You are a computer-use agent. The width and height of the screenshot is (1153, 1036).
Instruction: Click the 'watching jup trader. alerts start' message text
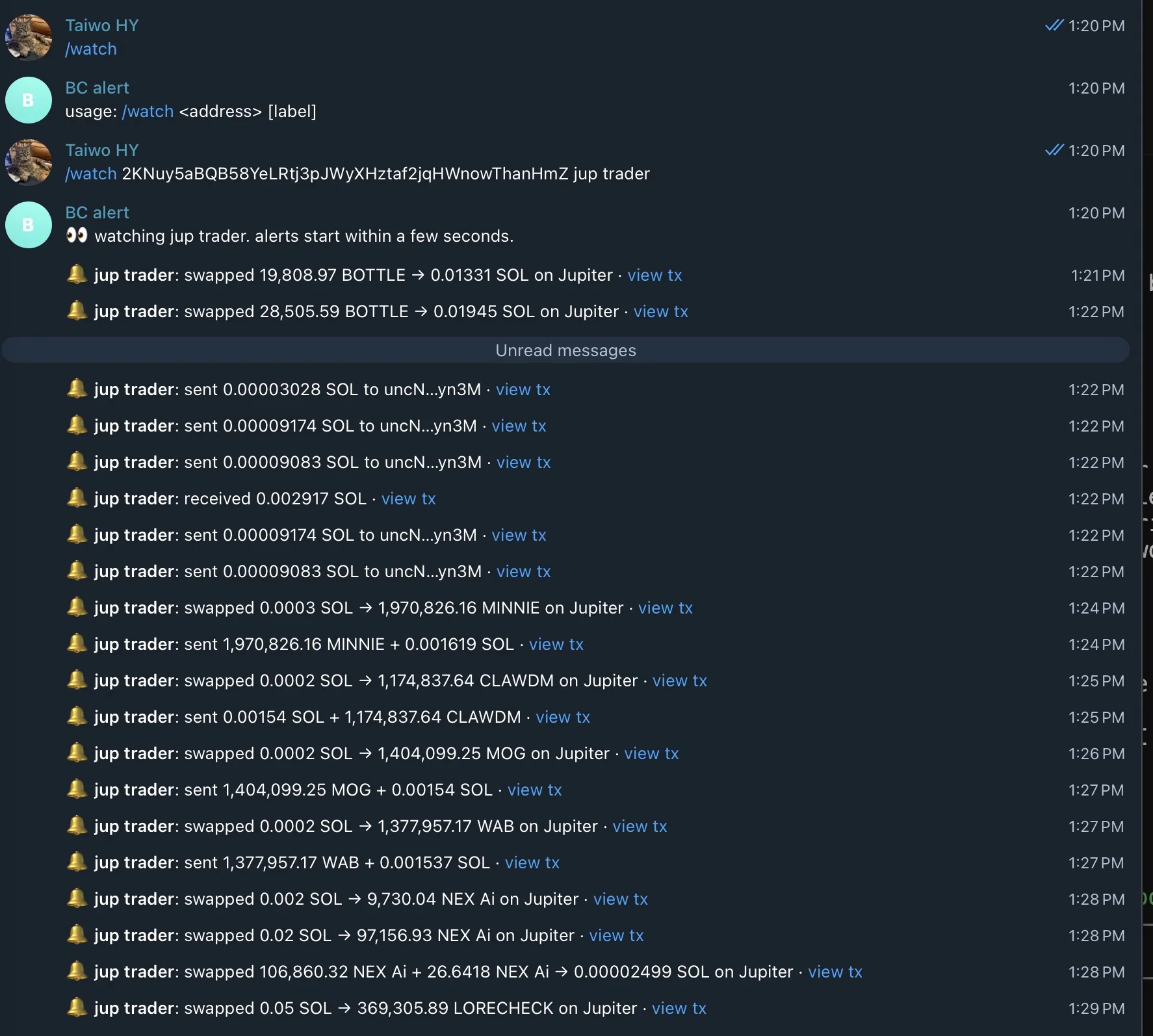(304, 237)
